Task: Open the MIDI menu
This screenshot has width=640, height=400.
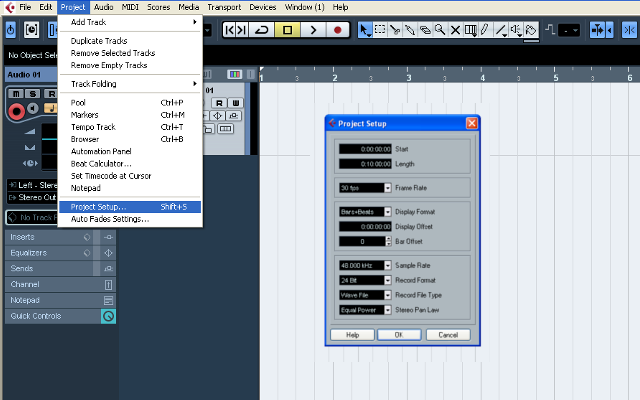Action: click(x=130, y=7)
